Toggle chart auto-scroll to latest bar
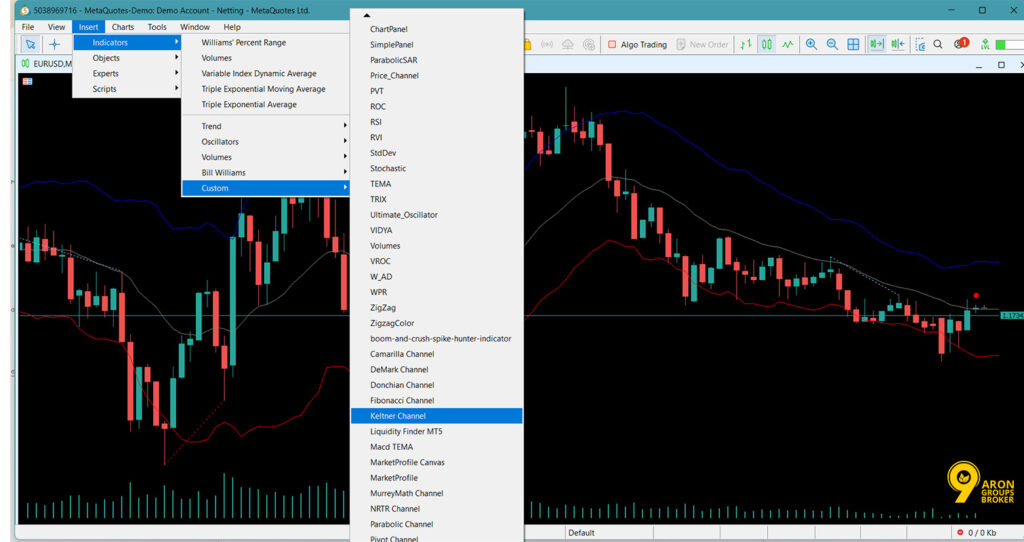 (x=876, y=44)
